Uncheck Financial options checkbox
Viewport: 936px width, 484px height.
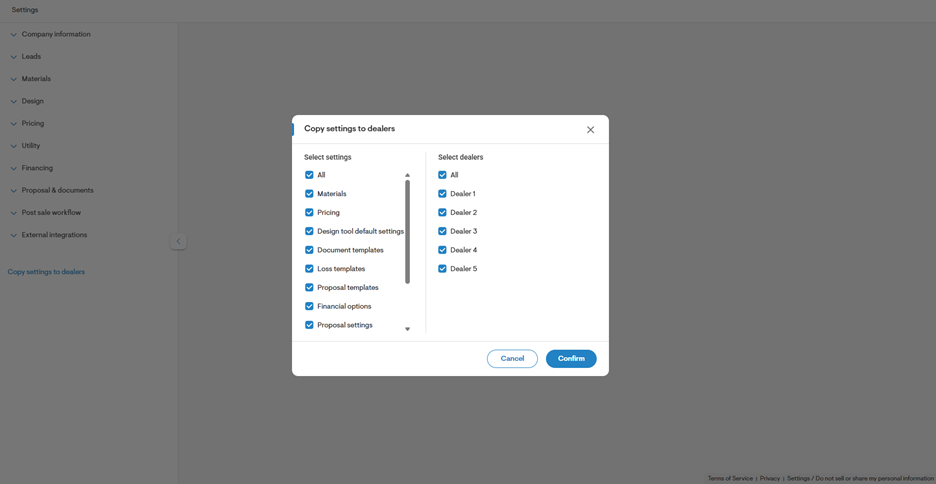click(x=309, y=306)
